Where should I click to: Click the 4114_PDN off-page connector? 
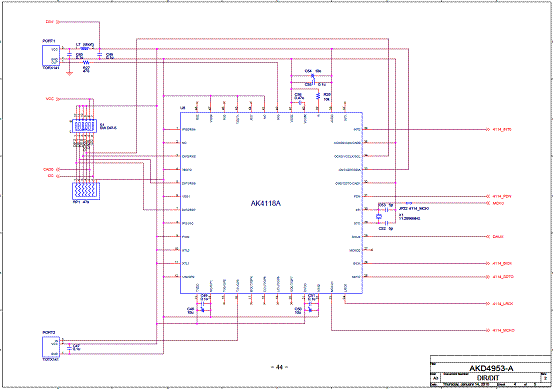tap(499, 196)
